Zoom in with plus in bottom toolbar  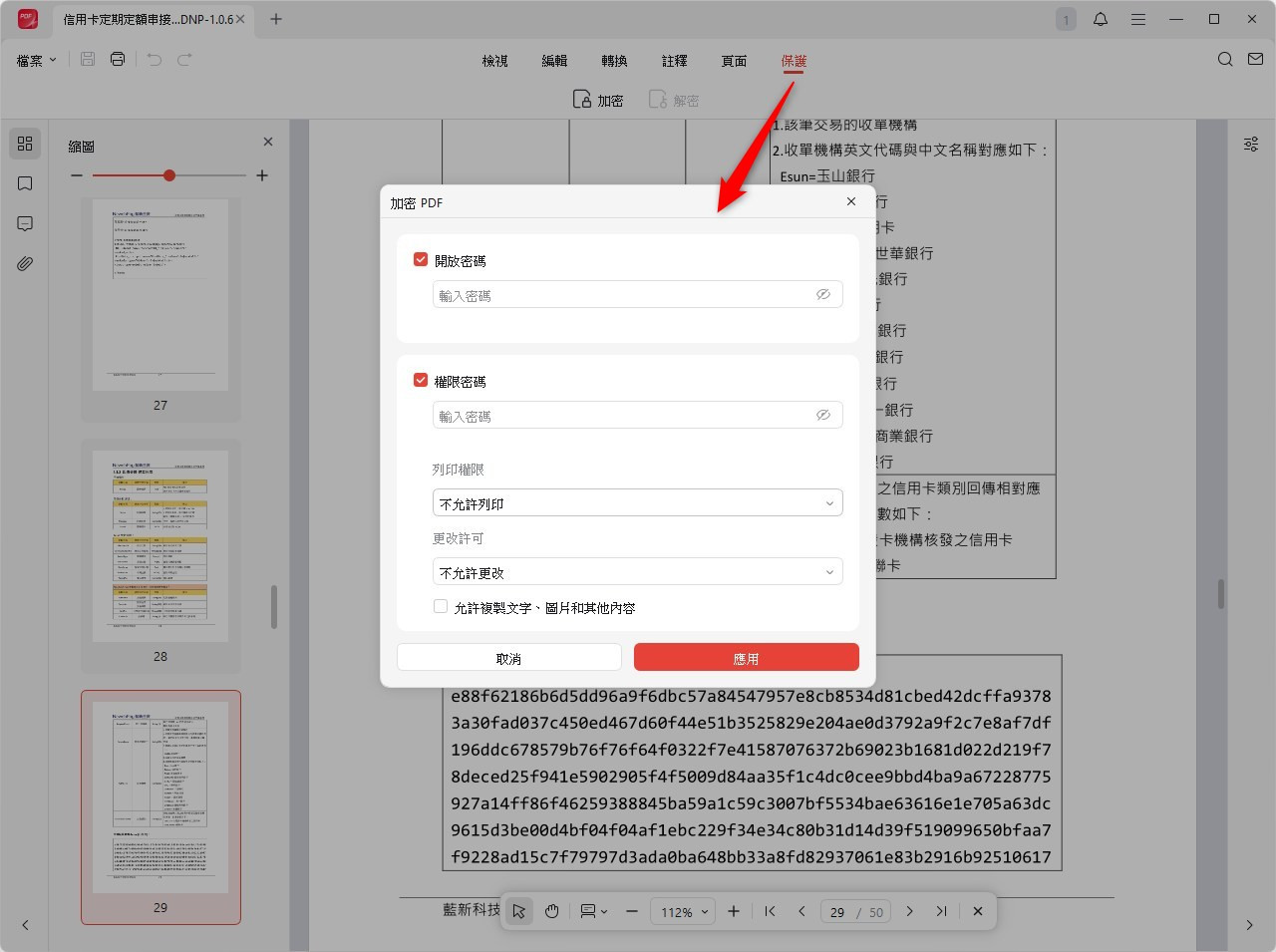click(734, 911)
